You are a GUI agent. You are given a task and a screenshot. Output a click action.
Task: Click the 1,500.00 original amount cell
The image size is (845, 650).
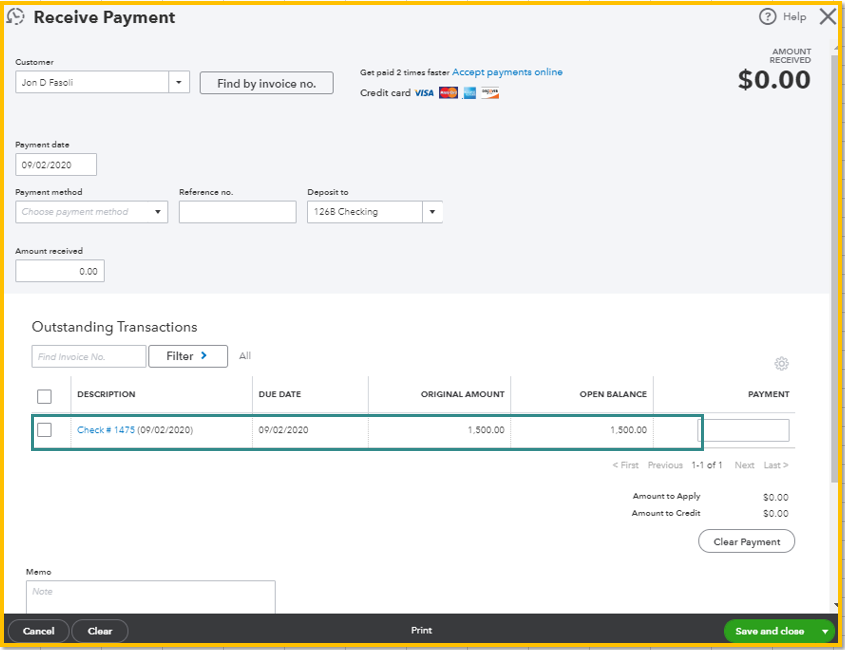(x=486, y=430)
